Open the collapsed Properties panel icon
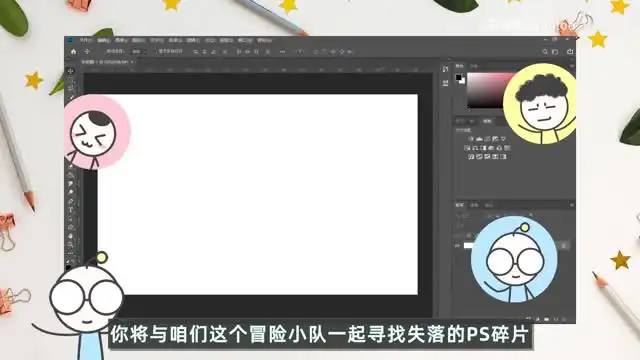640x360 pixels. 445,83
